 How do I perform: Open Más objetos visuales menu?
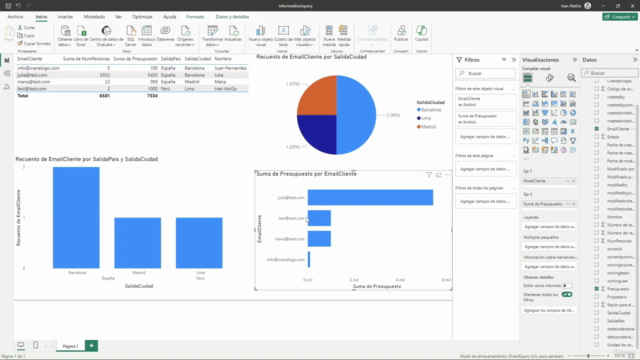304,36
